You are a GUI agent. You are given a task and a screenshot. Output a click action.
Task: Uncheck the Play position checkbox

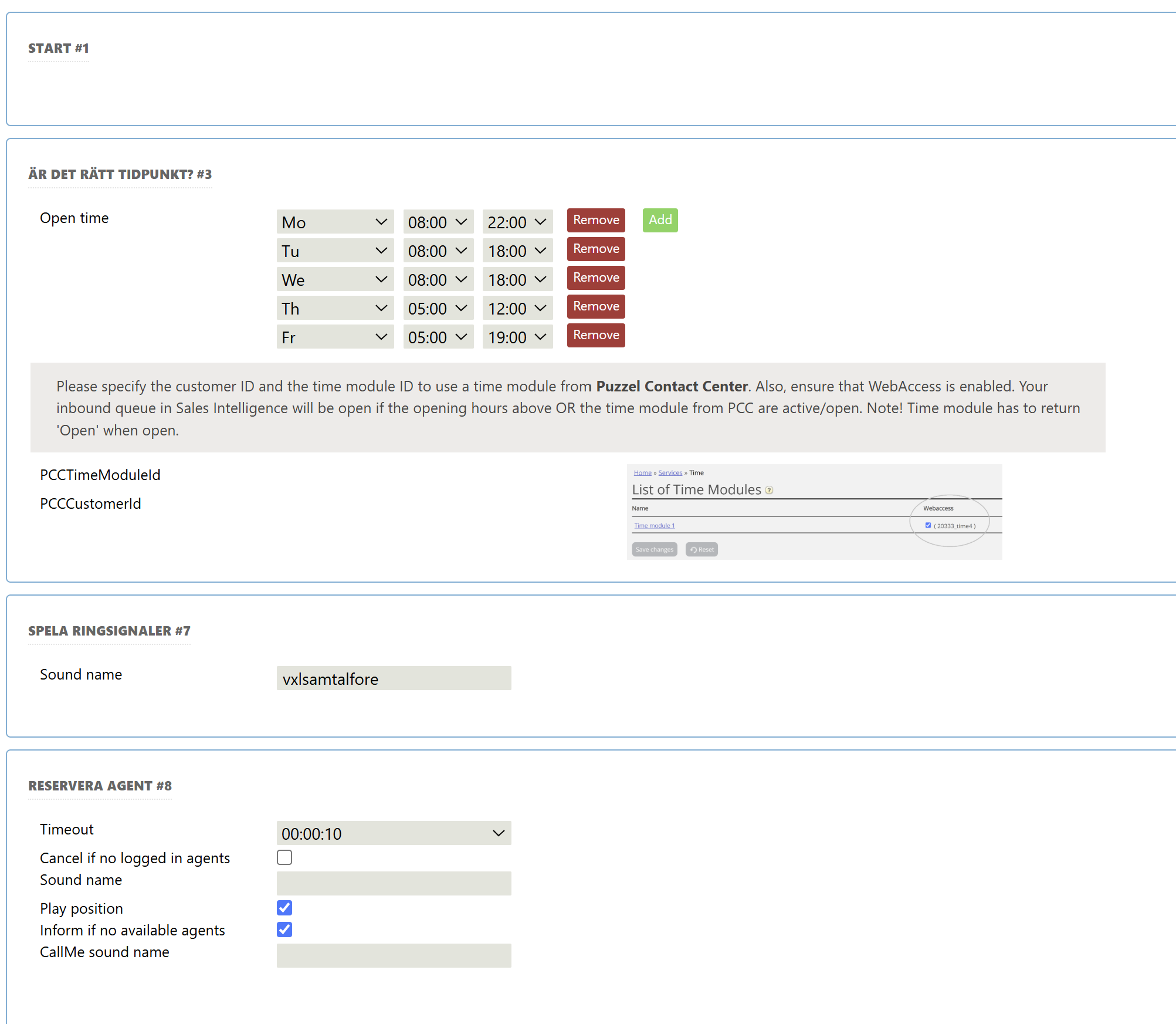(284, 908)
